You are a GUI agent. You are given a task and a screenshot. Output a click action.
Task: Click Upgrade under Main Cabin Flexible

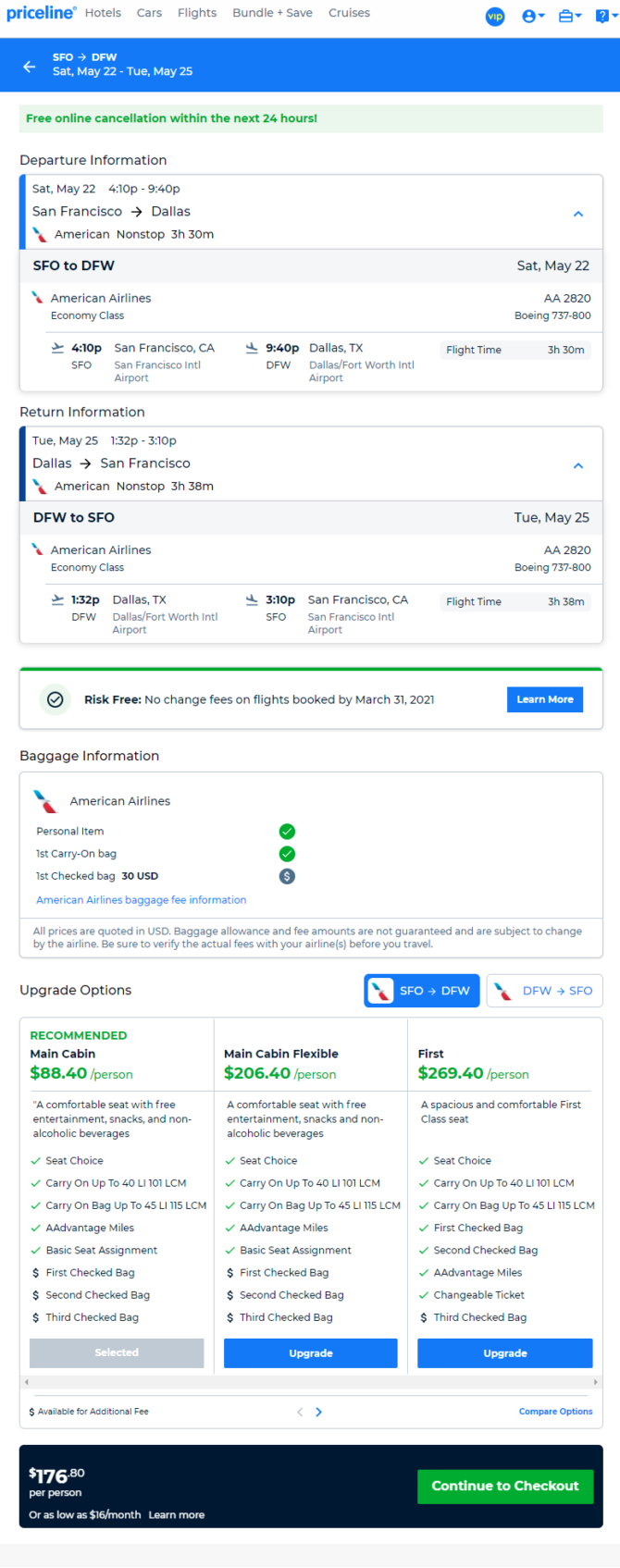(311, 1352)
